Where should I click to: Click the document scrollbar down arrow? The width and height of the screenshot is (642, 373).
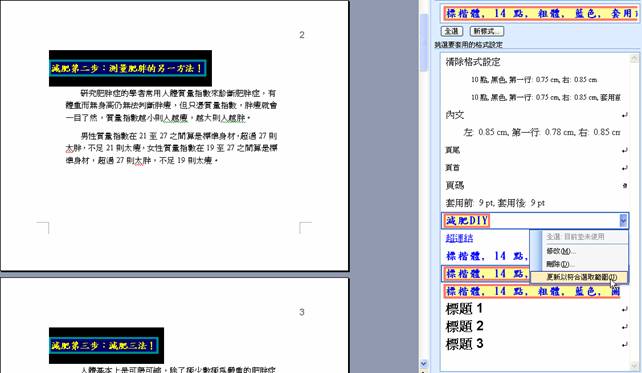pyautogui.click(x=424, y=363)
